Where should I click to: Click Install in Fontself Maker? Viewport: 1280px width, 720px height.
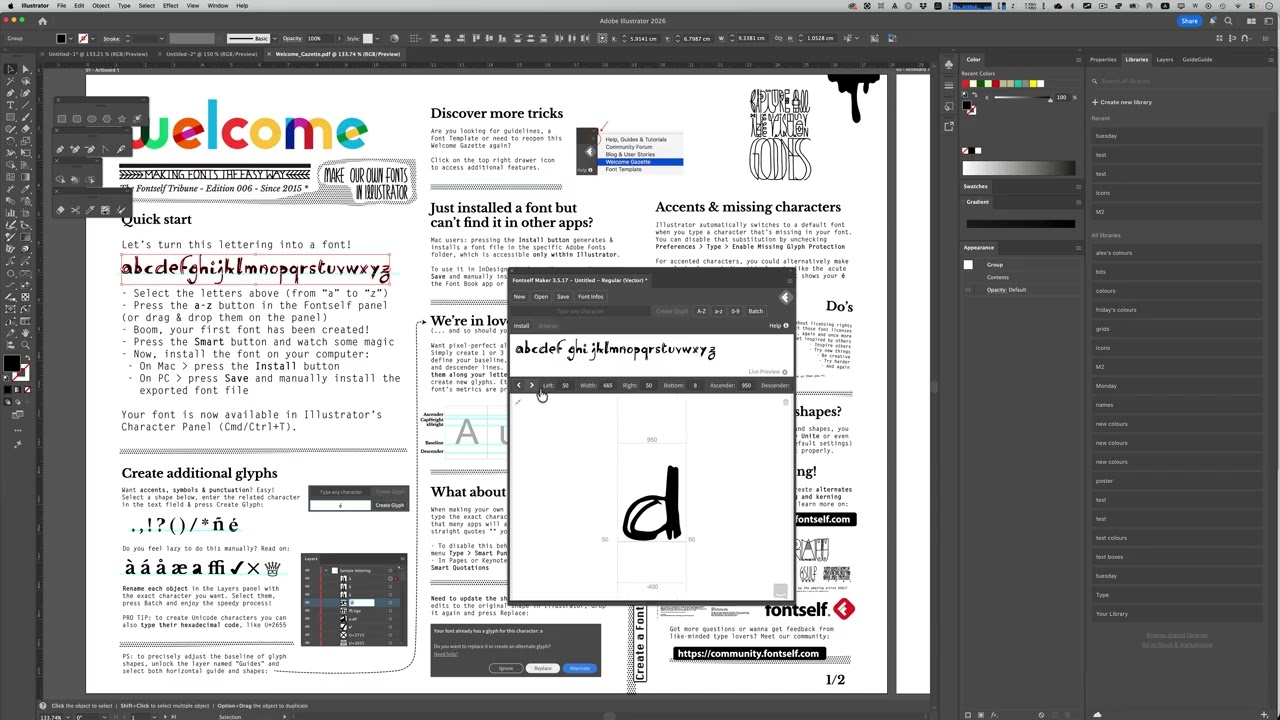click(x=521, y=326)
